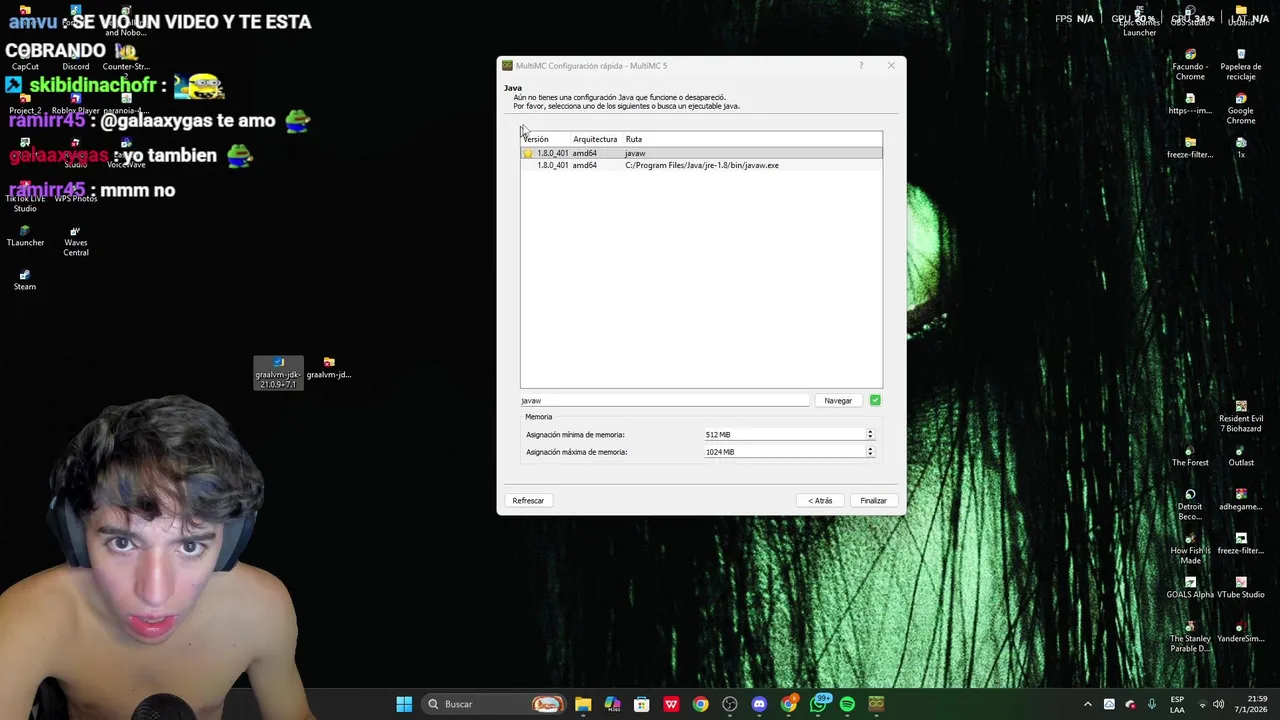This screenshot has width=1280, height=720.
Task: Select the Google Chrome desktop shortcut
Action: pyautogui.click(x=1241, y=109)
